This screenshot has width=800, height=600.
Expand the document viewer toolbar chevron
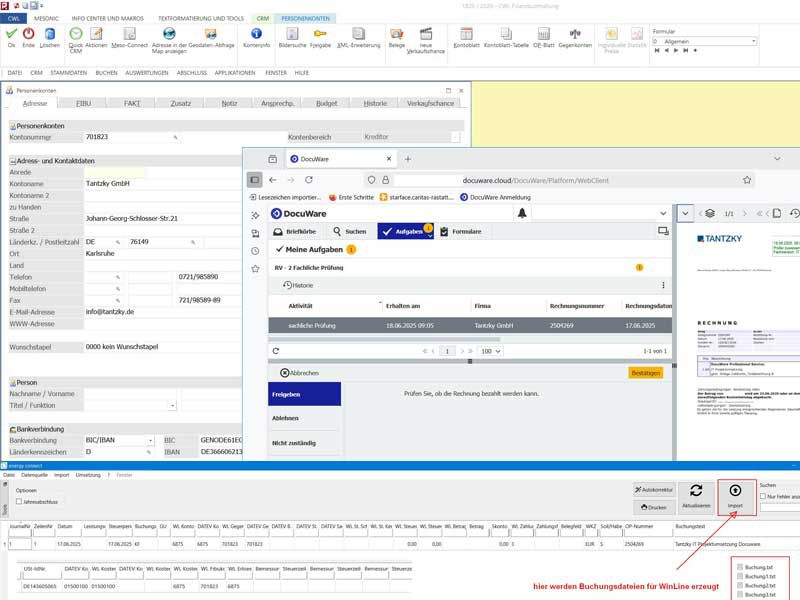click(x=685, y=213)
